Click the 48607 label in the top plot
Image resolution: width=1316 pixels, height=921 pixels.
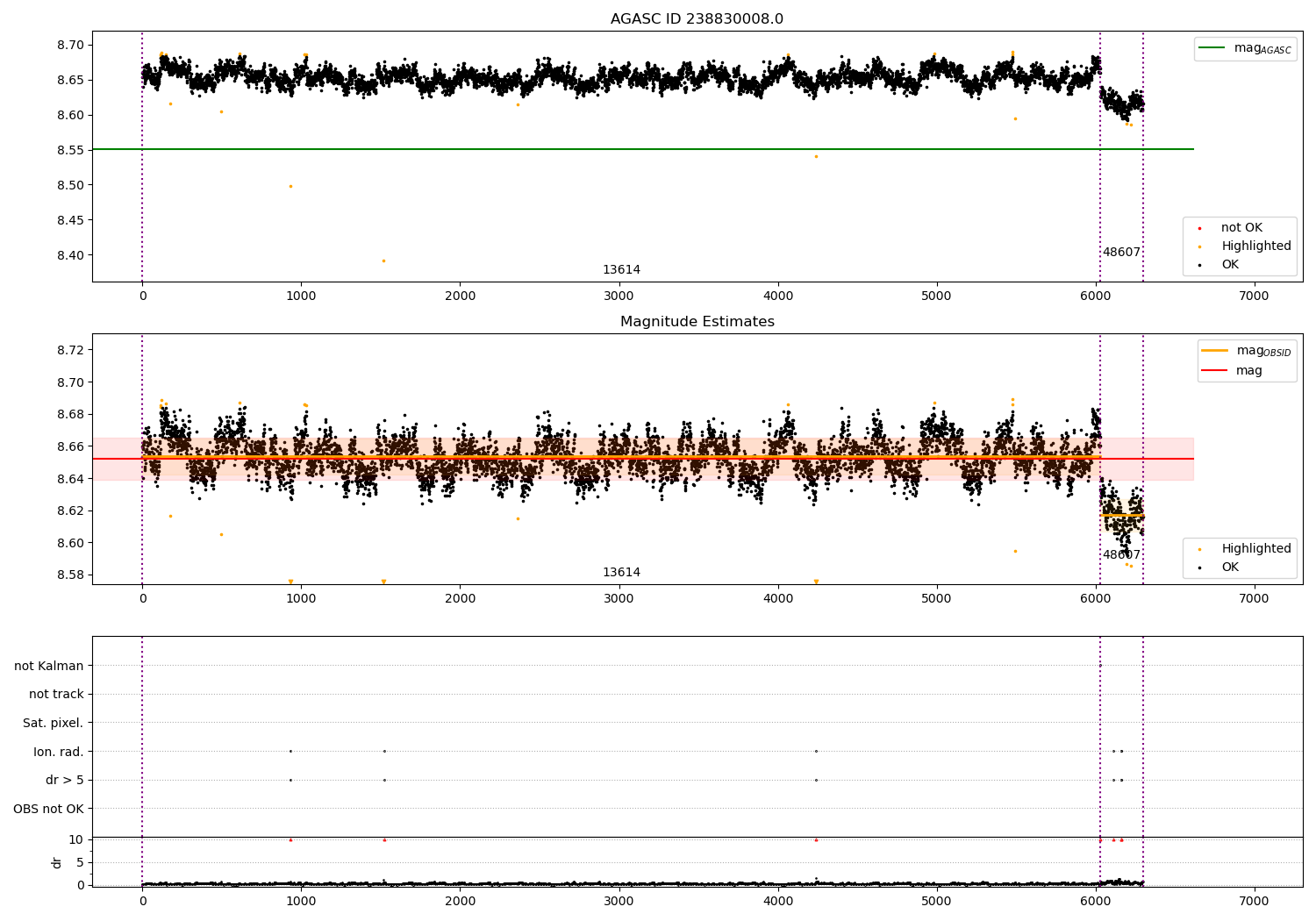coord(1121,253)
